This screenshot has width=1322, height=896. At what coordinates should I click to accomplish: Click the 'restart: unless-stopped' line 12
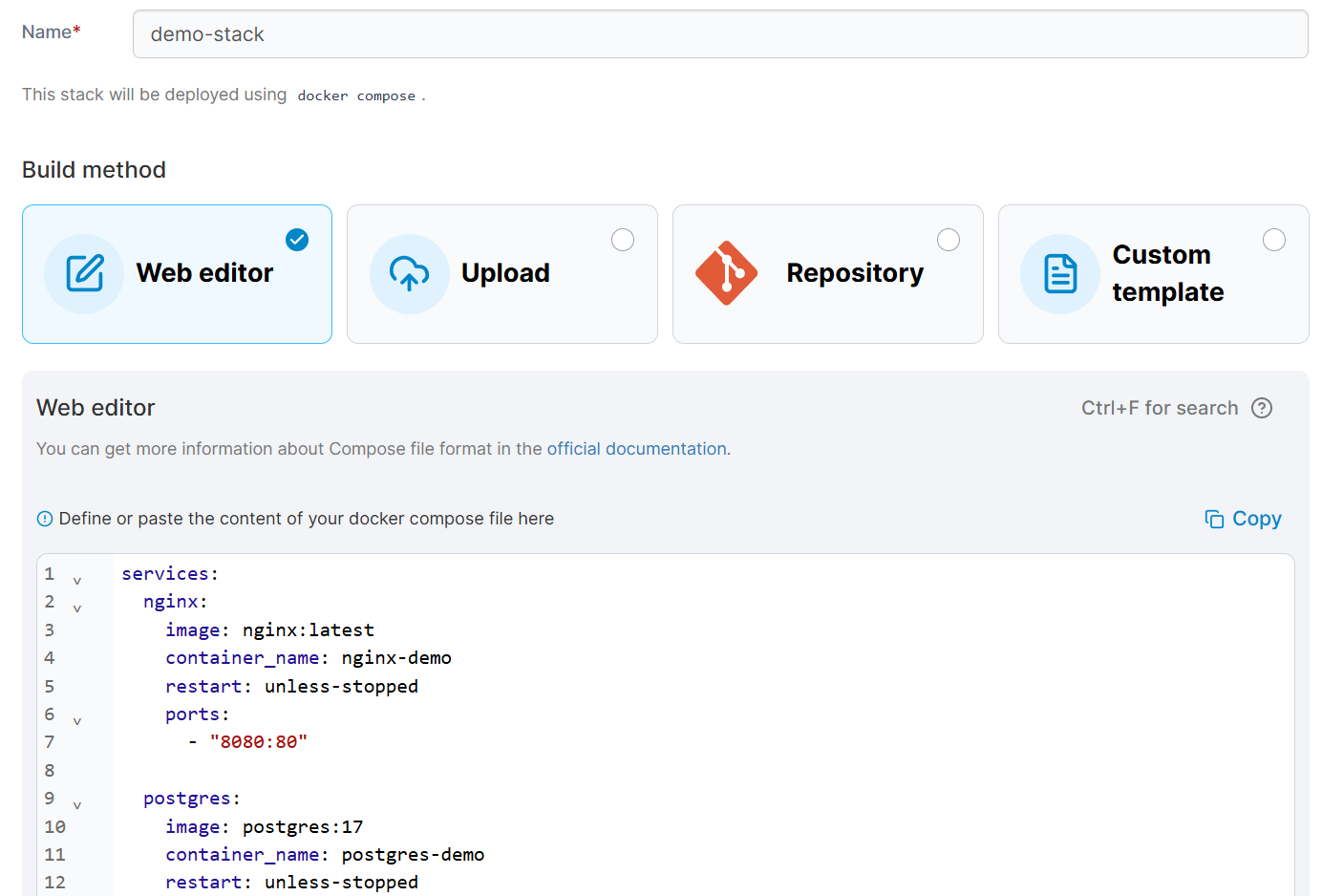coord(291,883)
